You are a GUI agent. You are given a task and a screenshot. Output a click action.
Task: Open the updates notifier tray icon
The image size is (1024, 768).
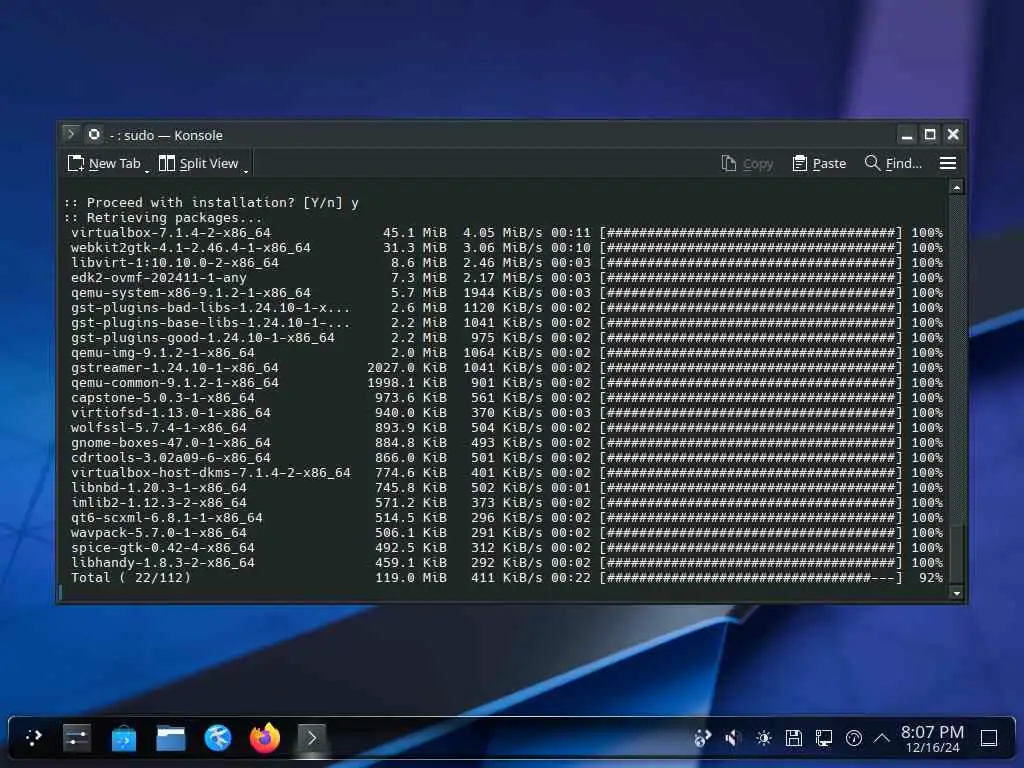pyautogui.click(x=702, y=738)
